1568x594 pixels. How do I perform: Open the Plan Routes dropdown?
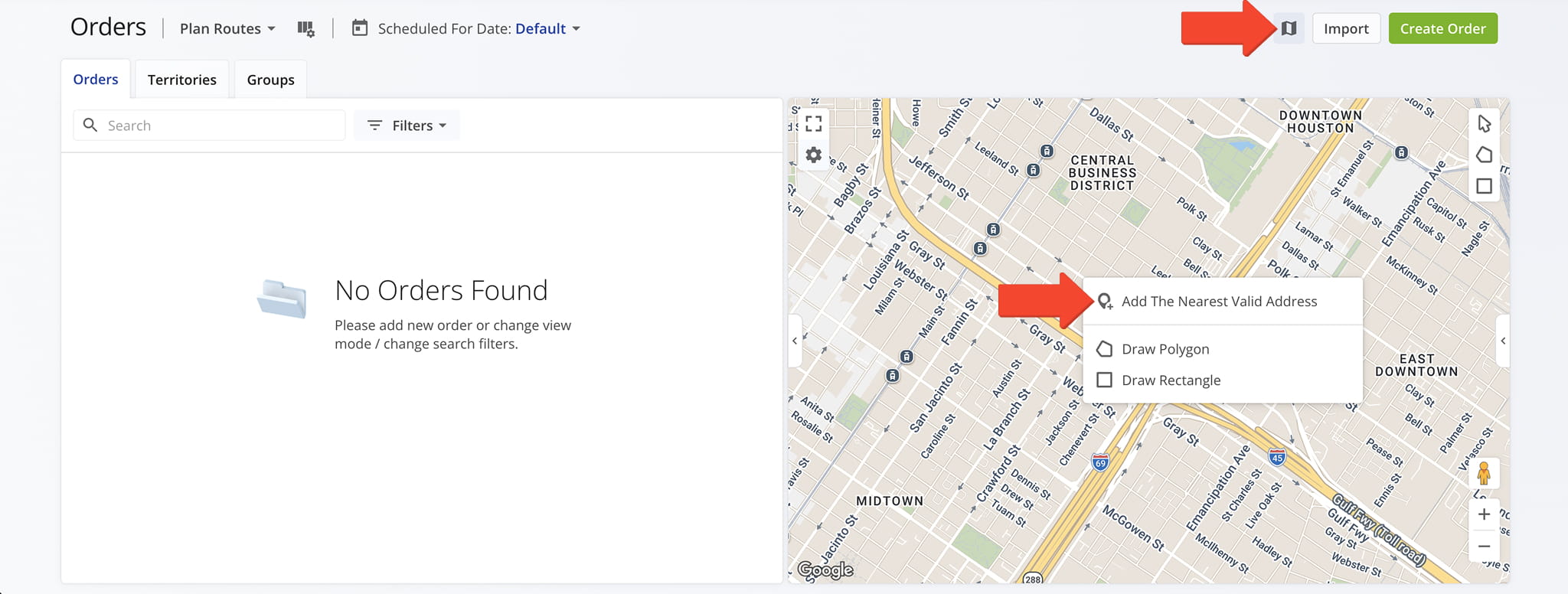click(x=227, y=28)
